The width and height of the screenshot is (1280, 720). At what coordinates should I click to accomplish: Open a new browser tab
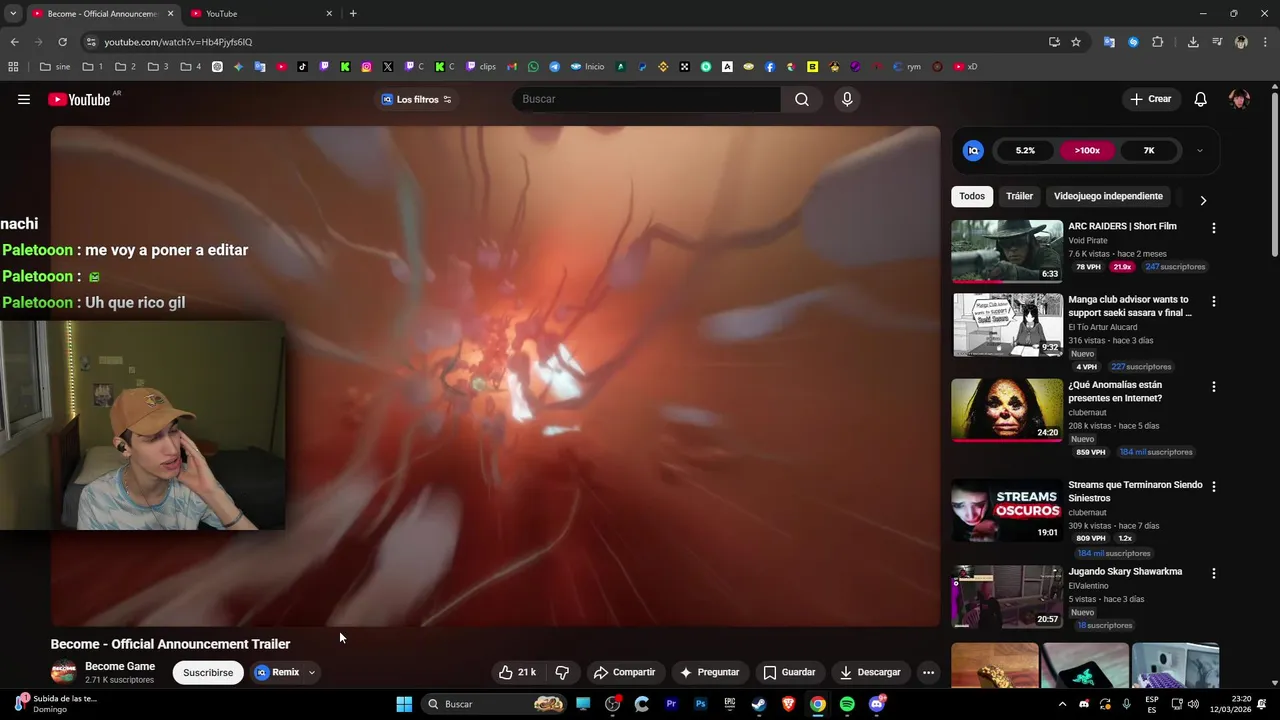353,13
